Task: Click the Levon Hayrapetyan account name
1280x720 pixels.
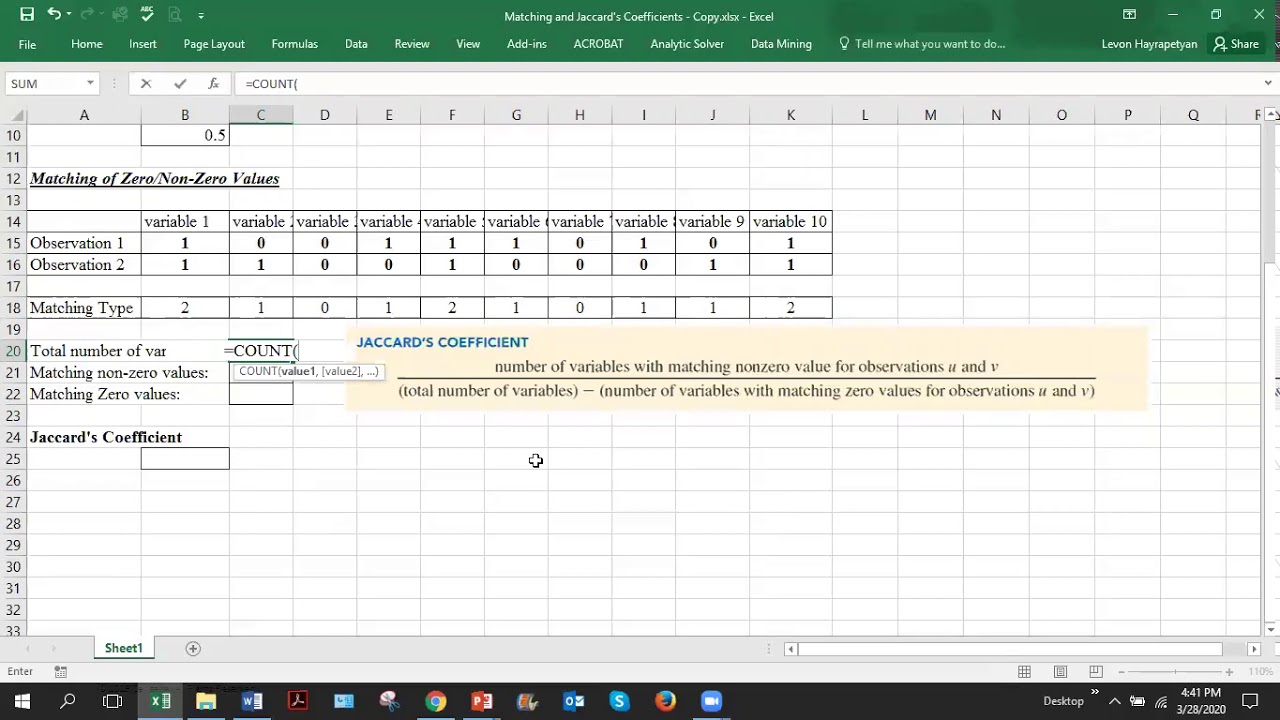Action: click(1149, 44)
